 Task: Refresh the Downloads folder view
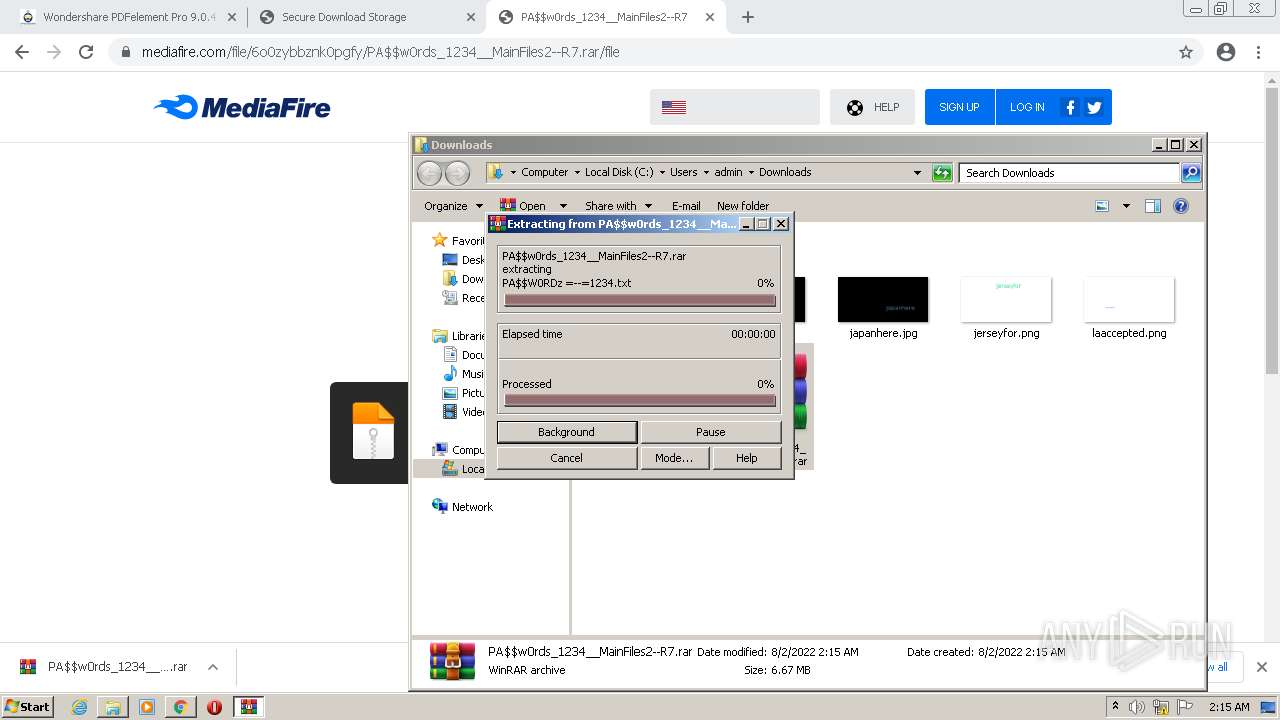(942, 173)
